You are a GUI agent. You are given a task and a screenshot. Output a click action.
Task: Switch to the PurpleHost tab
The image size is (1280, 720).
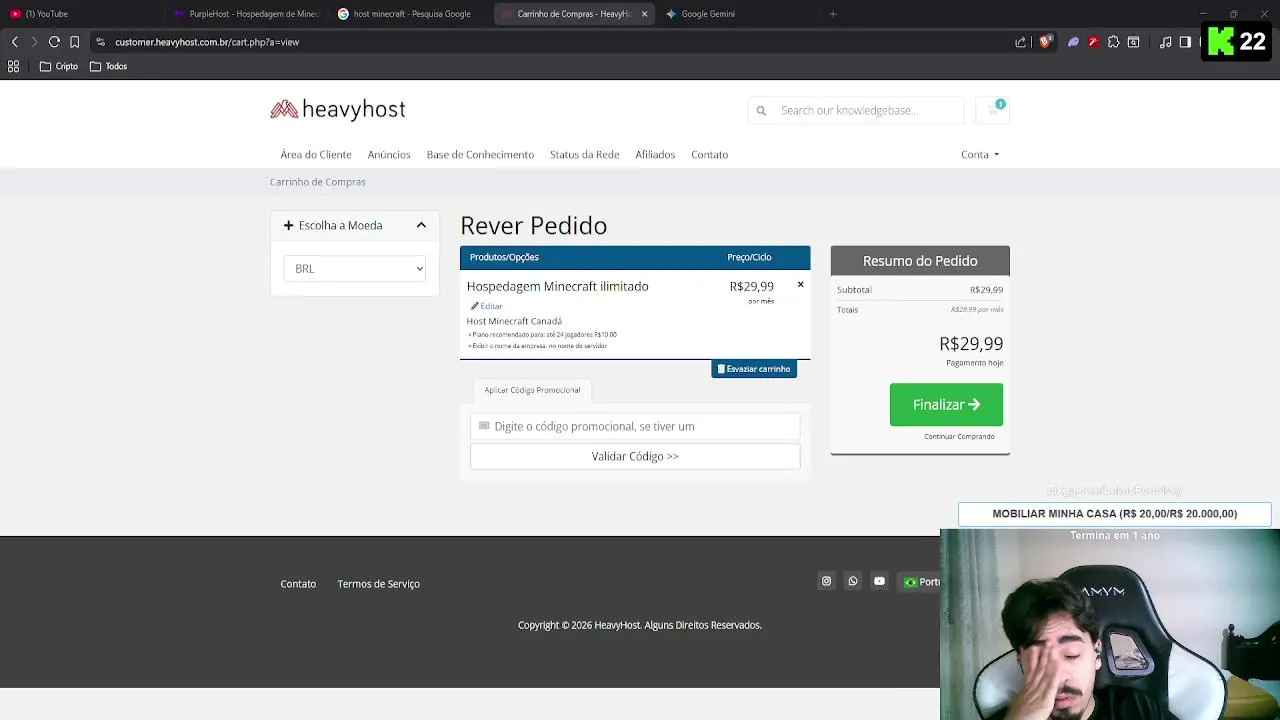pyautogui.click(x=246, y=14)
